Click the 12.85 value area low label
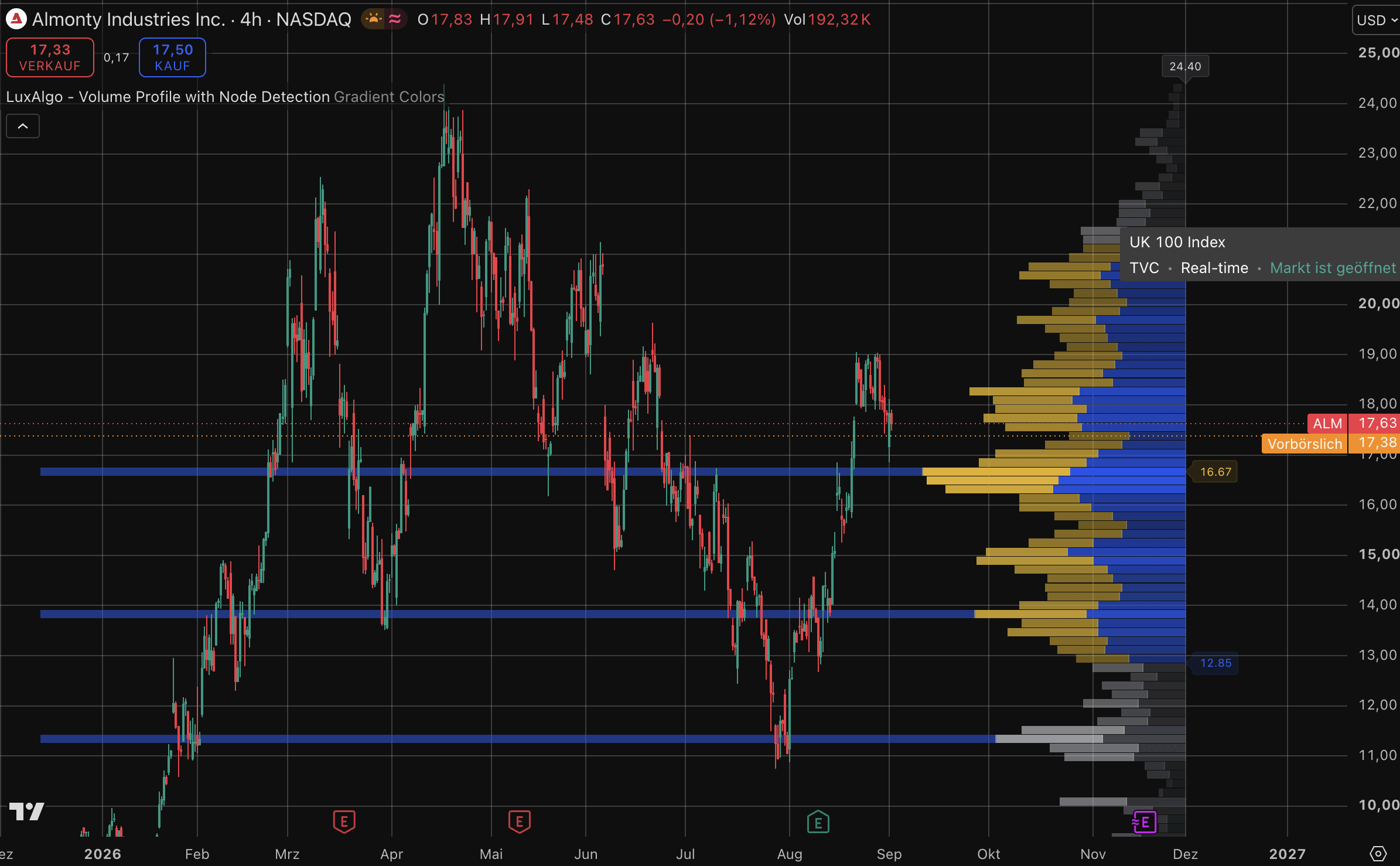Screen dimensions: 1400x866 [x=1215, y=663]
